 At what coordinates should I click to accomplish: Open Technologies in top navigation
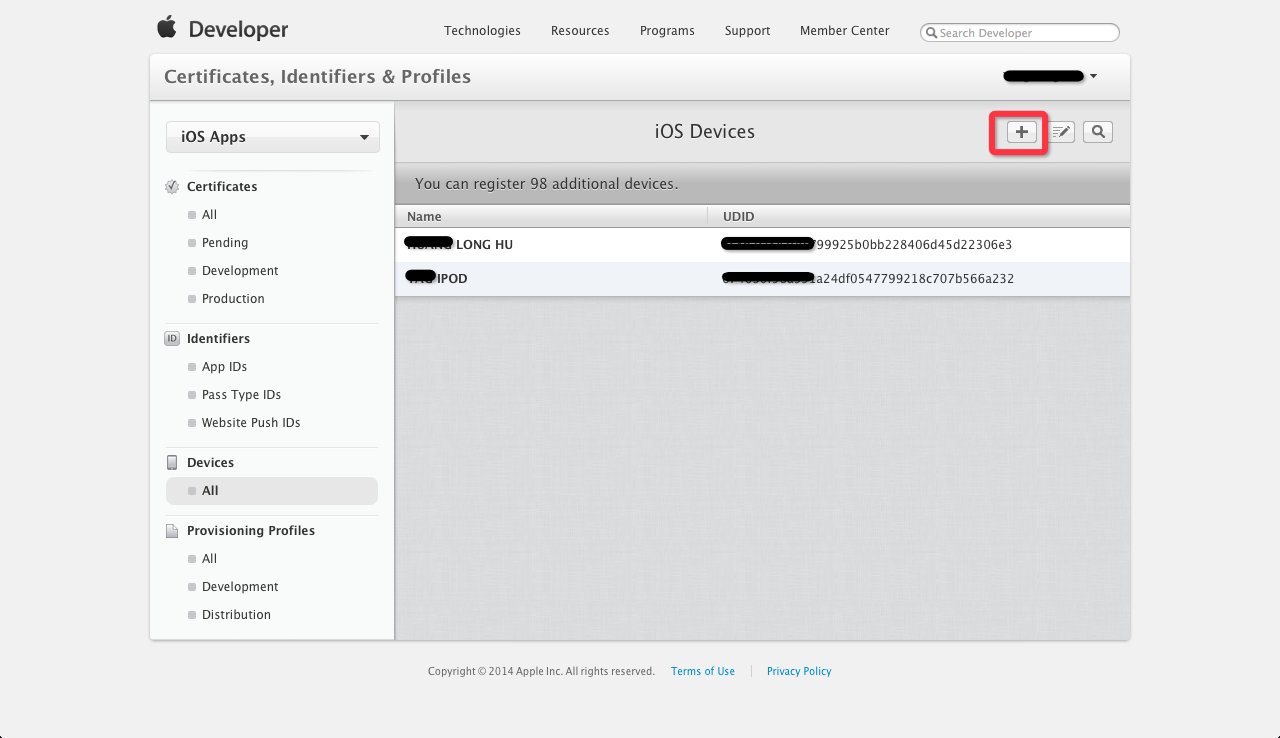coord(482,31)
